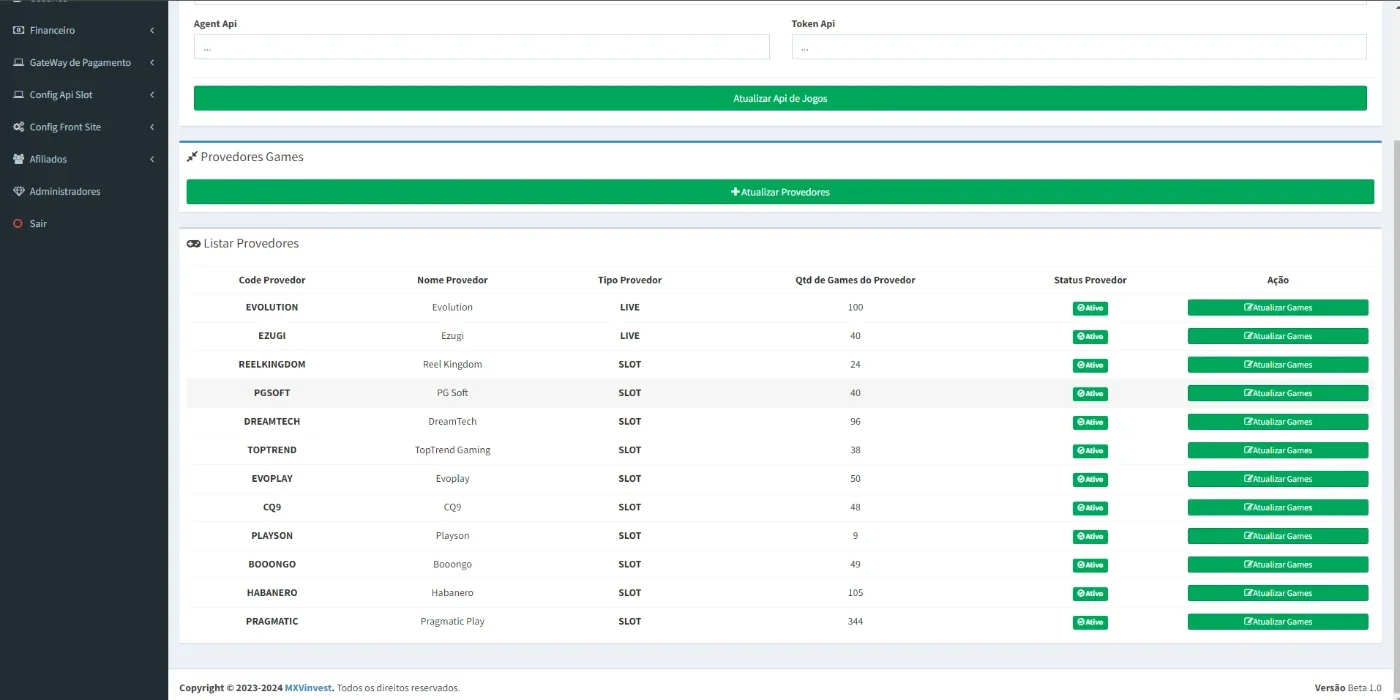This screenshot has width=1400, height=700.
Task: Click the HABANERO code cell
Action: click(x=272, y=593)
